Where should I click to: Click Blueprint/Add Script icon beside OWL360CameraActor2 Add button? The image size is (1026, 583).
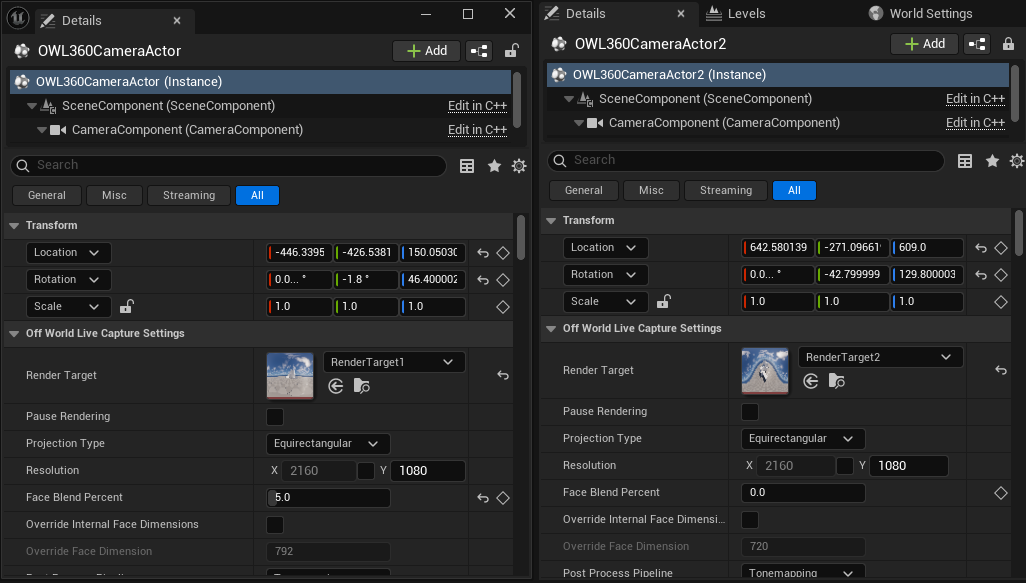(x=977, y=44)
